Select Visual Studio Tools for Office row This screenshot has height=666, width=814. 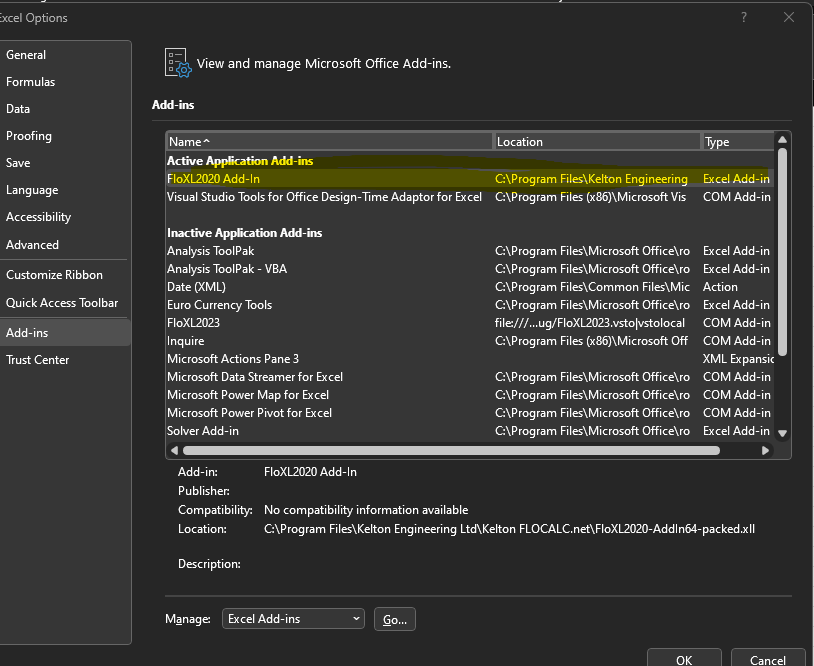tap(469, 197)
